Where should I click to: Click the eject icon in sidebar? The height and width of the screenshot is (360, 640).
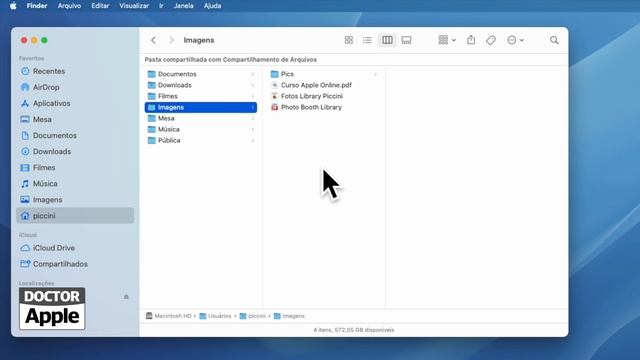click(x=126, y=297)
